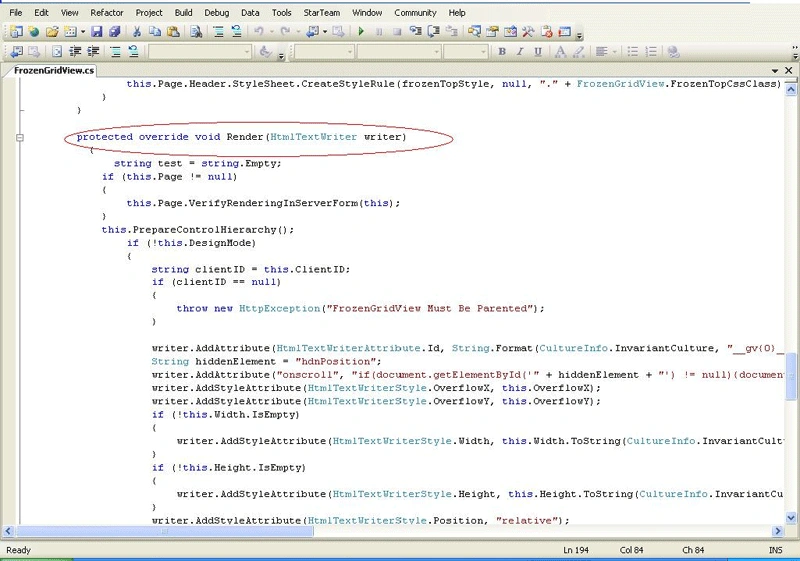This screenshot has width=800, height=561.
Task: Collapse the Render method outline box
Action: pos(19,137)
